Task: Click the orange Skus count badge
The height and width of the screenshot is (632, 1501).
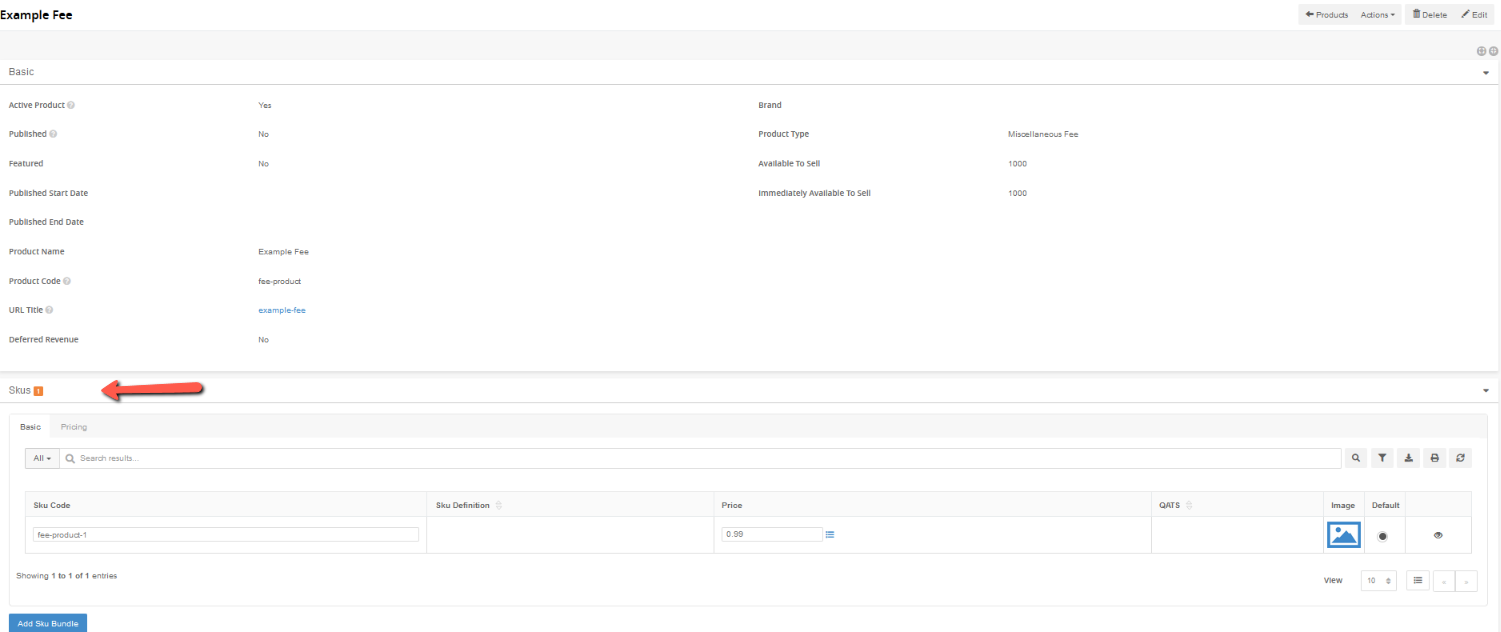Action: pos(38,390)
